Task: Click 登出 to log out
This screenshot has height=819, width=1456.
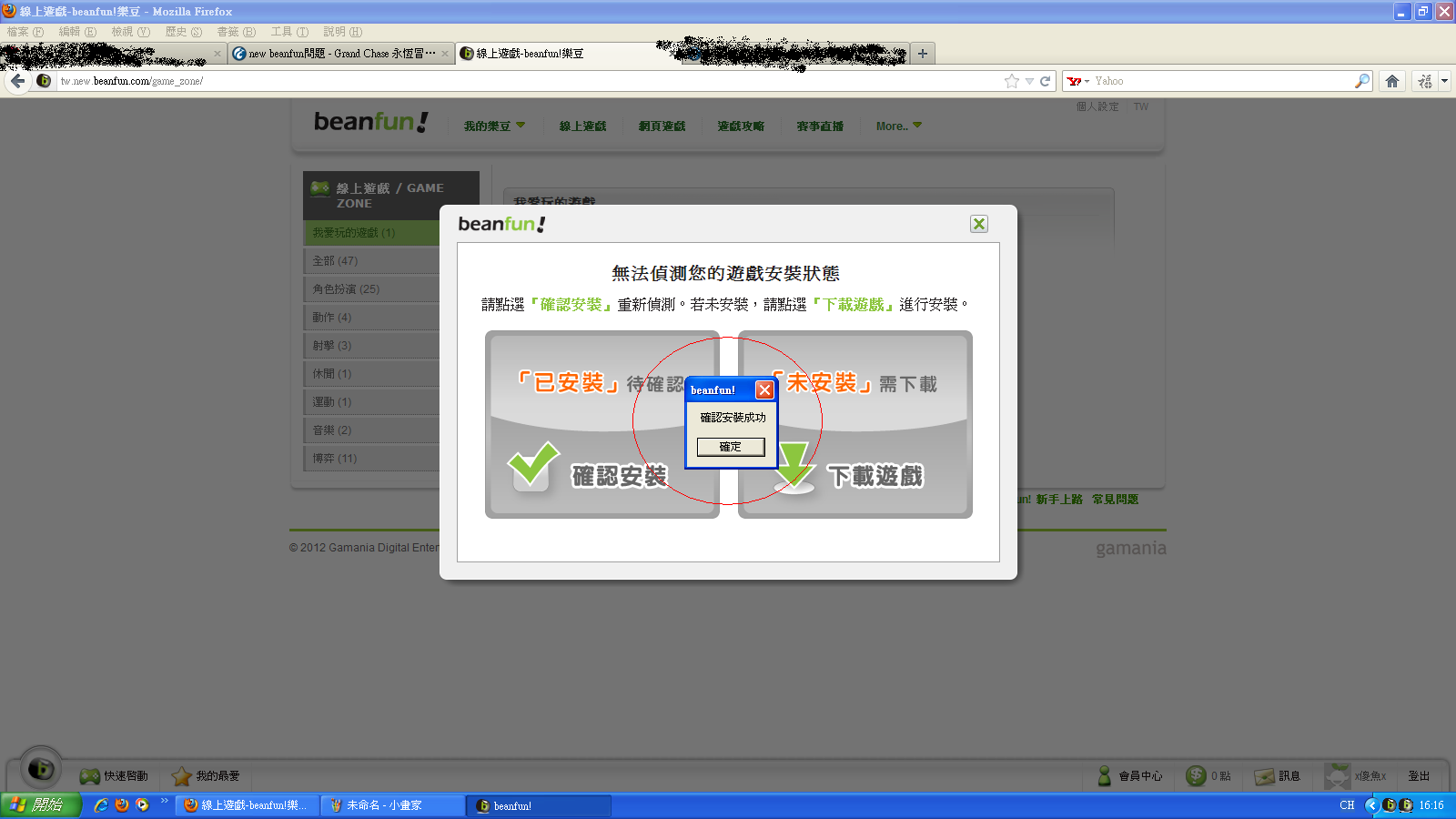Action: [1419, 776]
